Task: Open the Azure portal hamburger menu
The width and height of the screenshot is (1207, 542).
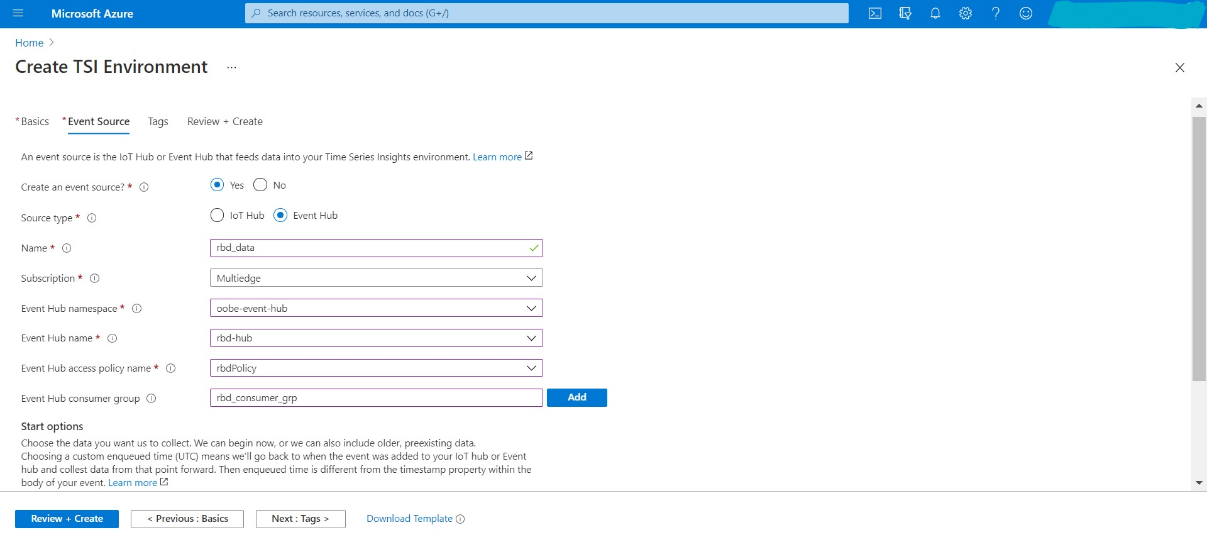Action: [18, 13]
